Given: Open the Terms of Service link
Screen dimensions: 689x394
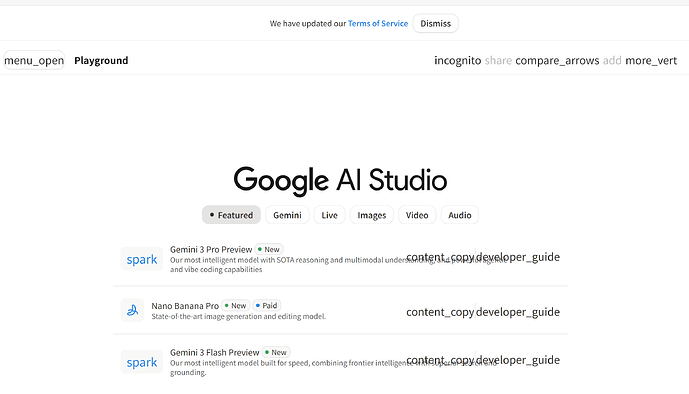Looking at the screenshot, I should (378, 23).
